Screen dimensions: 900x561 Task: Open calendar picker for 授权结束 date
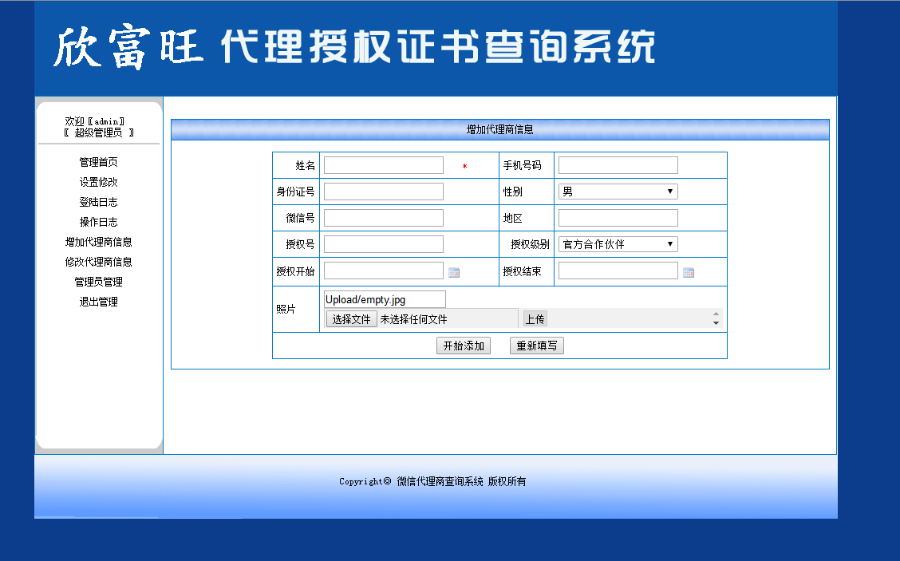(x=688, y=273)
